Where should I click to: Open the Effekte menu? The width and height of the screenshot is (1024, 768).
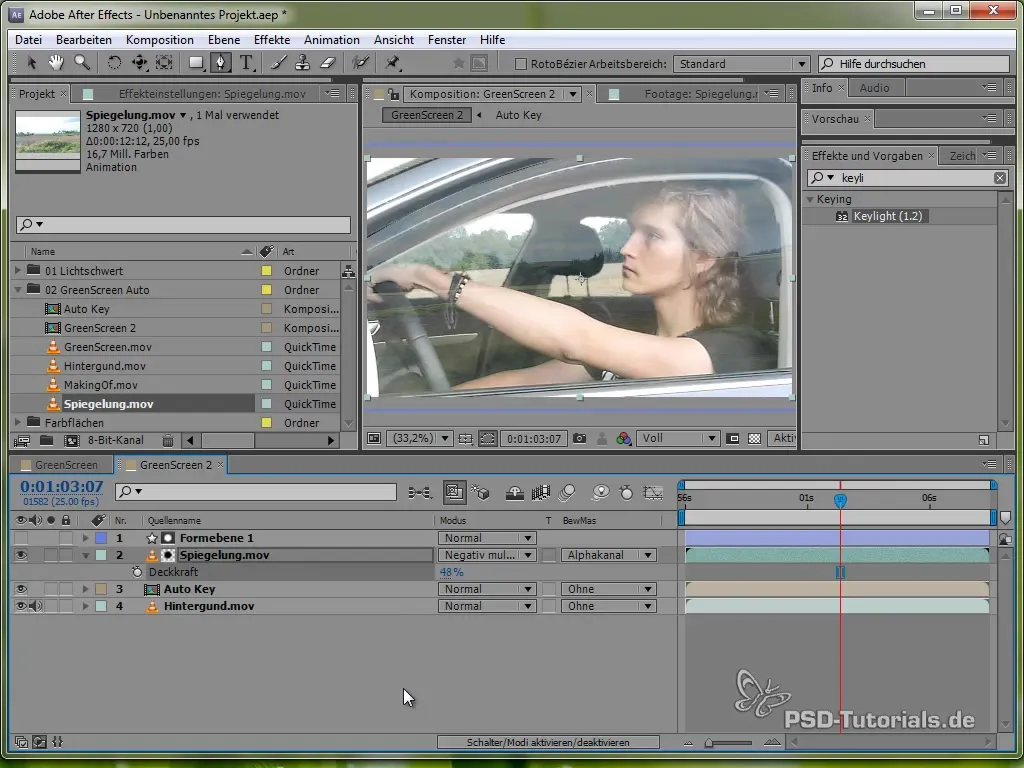(x=272, y=40)
